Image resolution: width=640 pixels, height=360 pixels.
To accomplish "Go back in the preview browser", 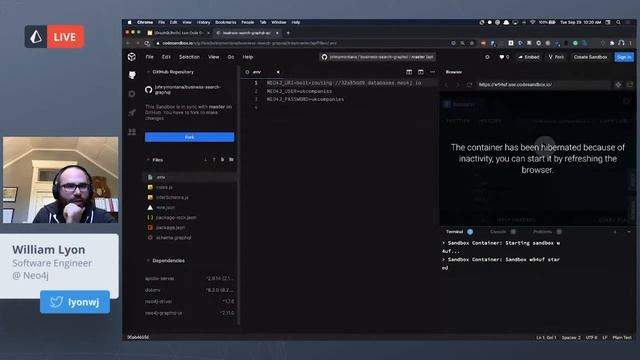I will (x=446, y=84).
